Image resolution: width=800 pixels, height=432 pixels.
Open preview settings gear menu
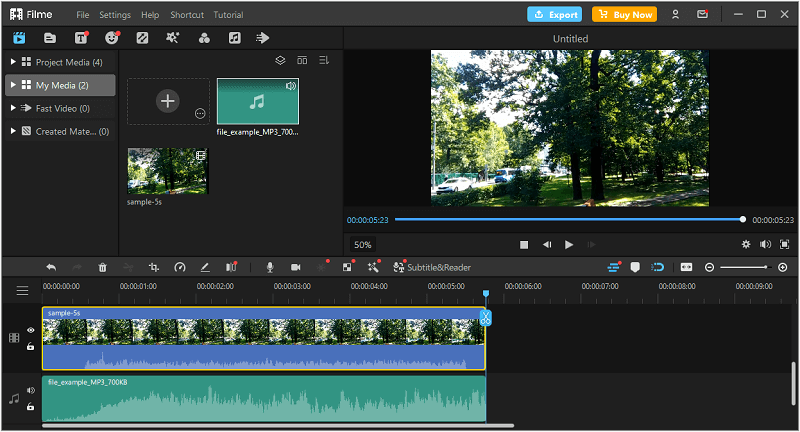coord(746,245)
